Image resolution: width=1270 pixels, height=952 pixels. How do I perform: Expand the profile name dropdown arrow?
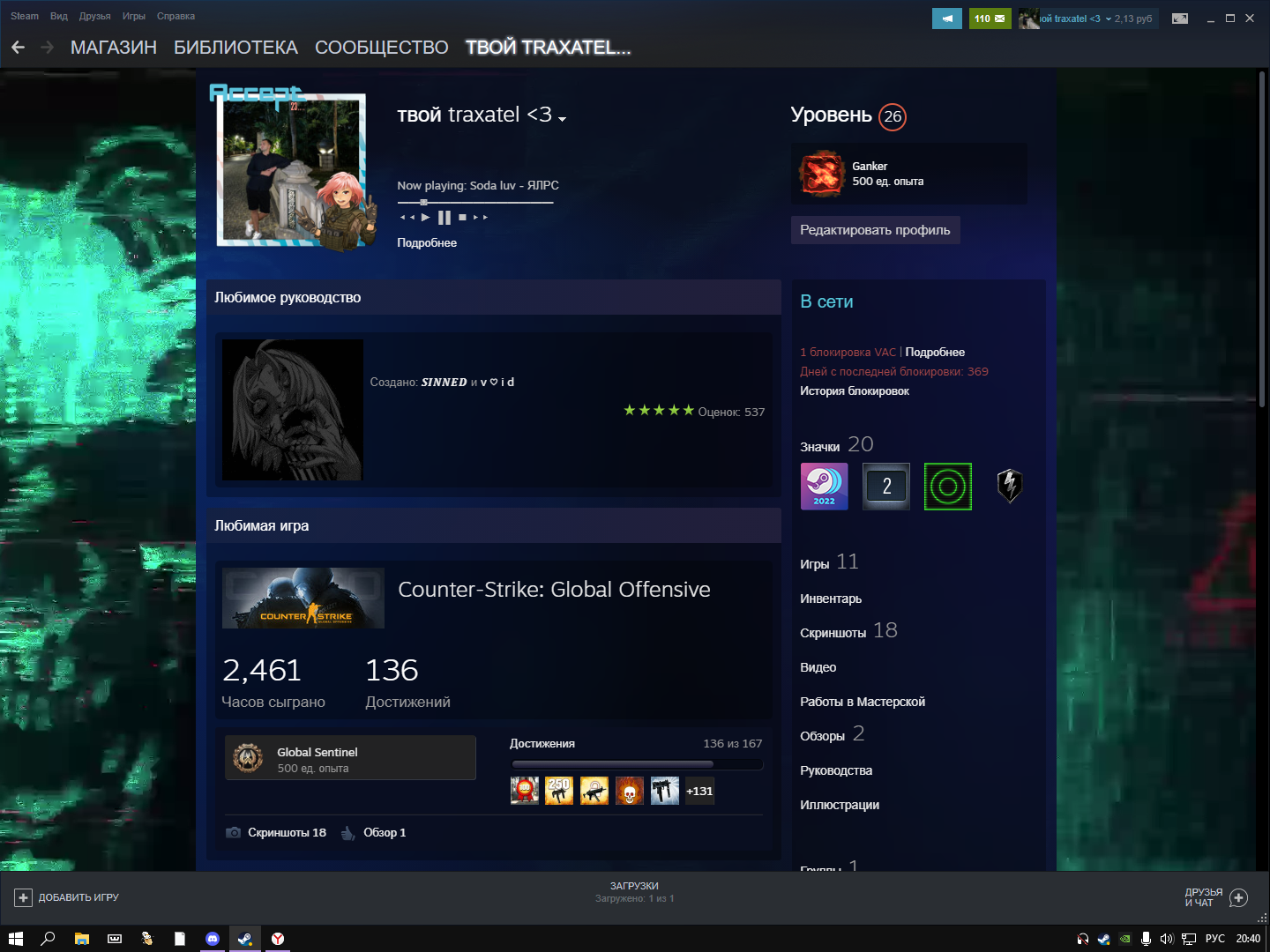tap(562, 119)
